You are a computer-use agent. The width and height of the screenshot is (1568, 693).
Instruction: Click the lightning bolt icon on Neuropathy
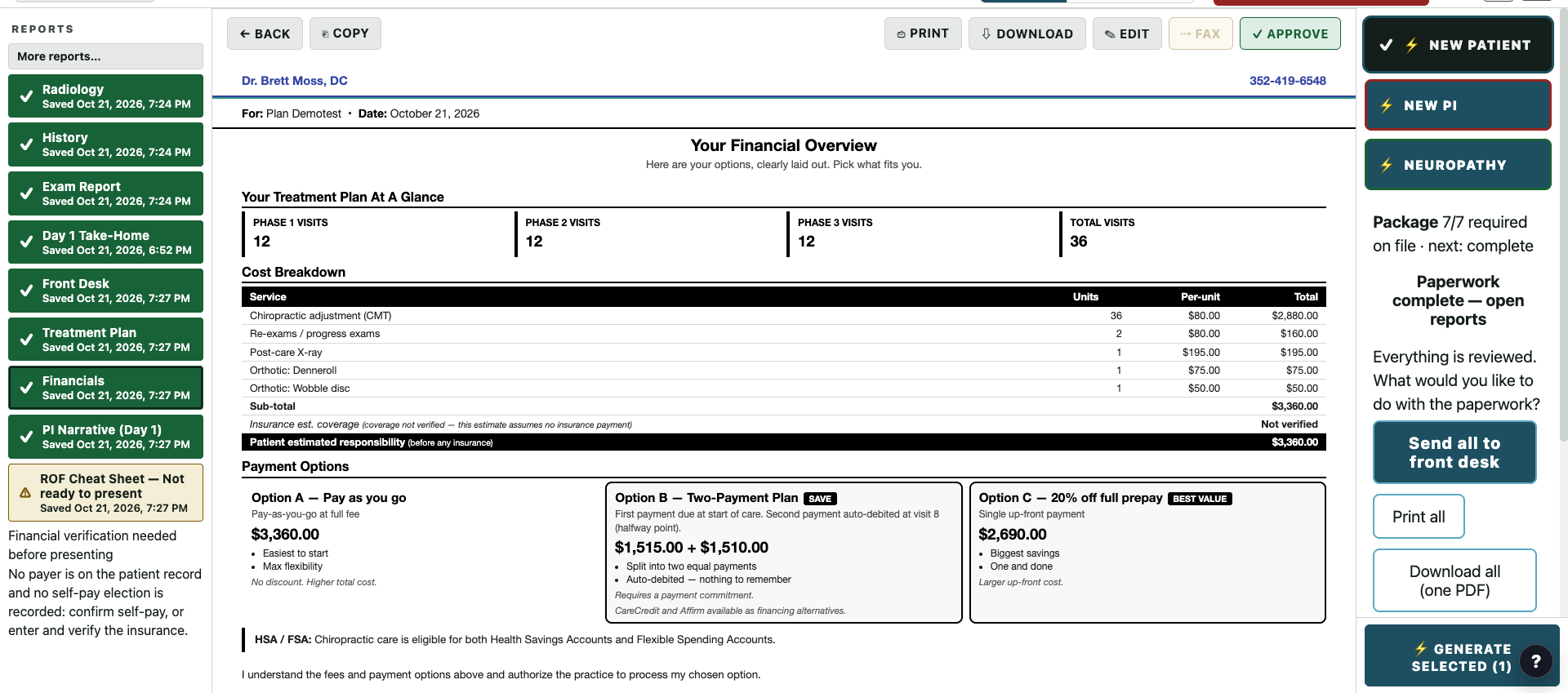point(1387,165)
